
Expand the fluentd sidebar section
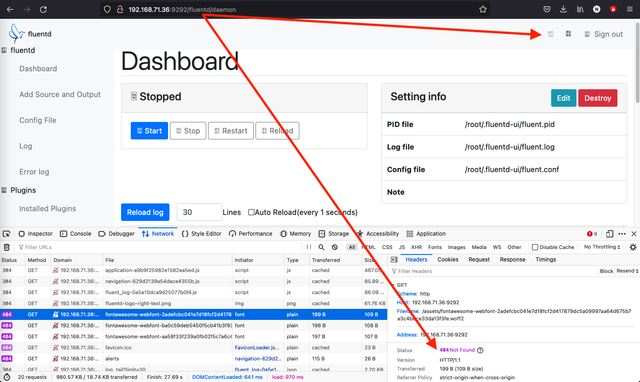18,50
